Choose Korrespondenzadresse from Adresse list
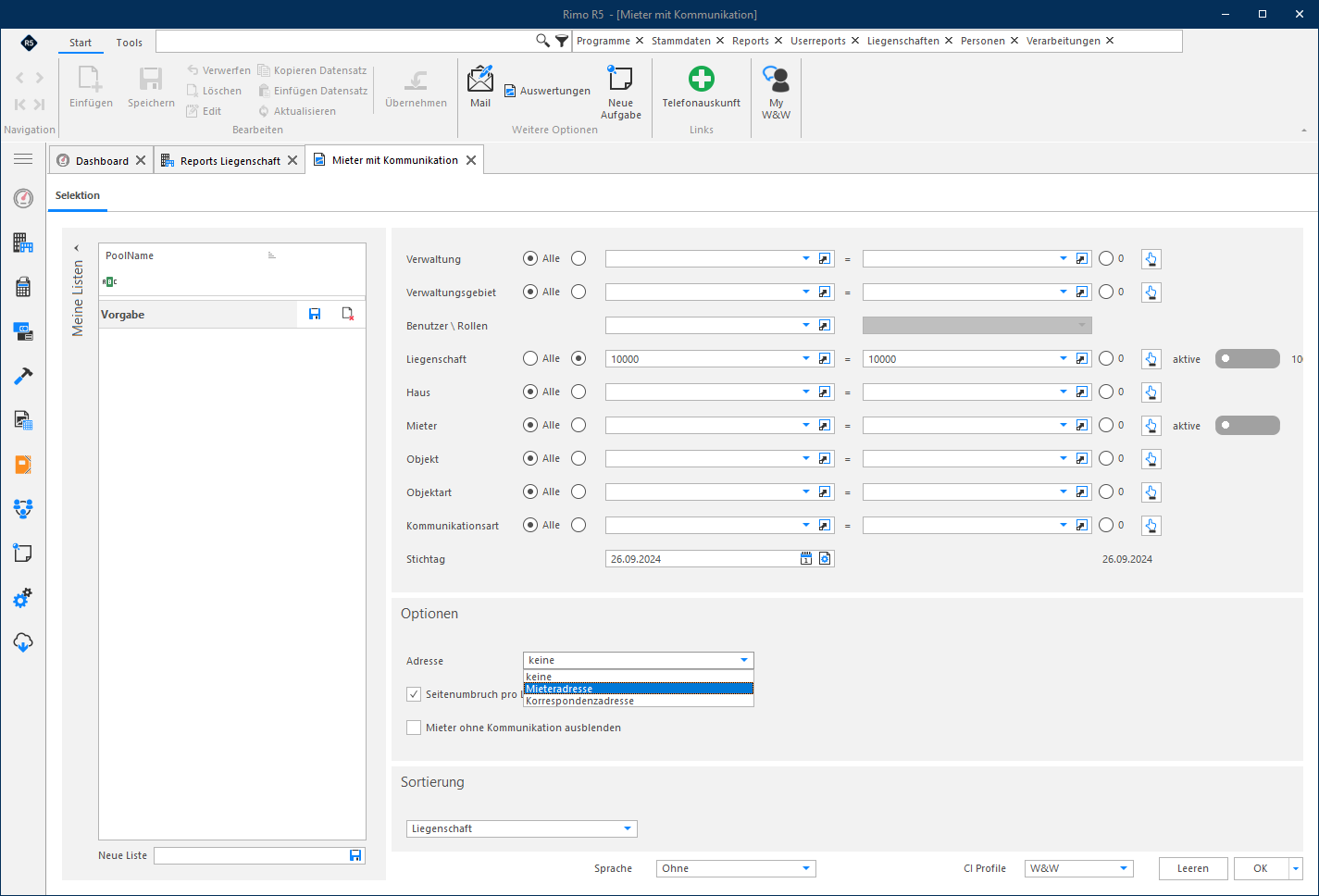 (x=639, y=701)
